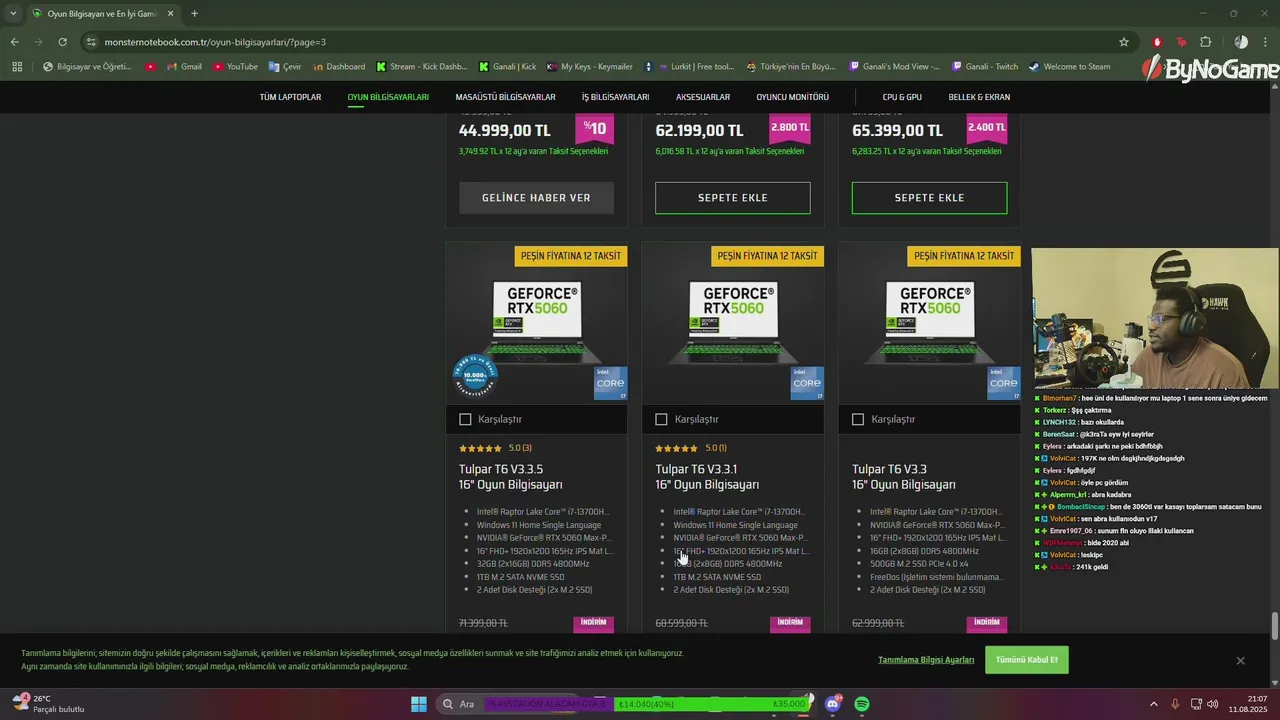Click the 5.0 (3) star rating

[x=495, y=448]
